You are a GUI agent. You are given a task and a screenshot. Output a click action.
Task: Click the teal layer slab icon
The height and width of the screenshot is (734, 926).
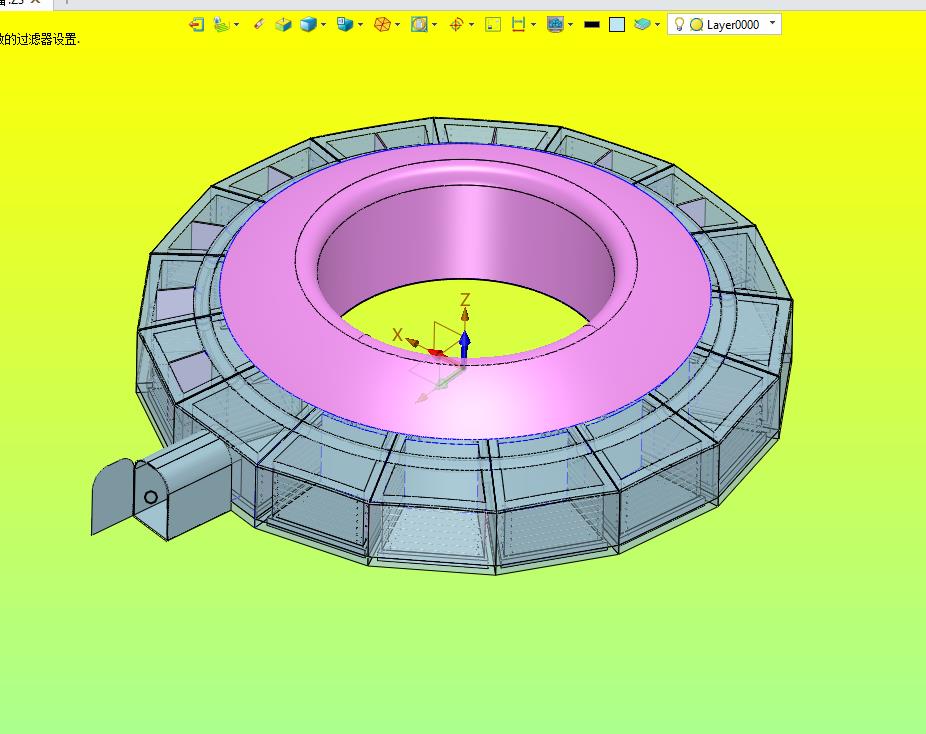pyautogui.click(x=642, y=25)
